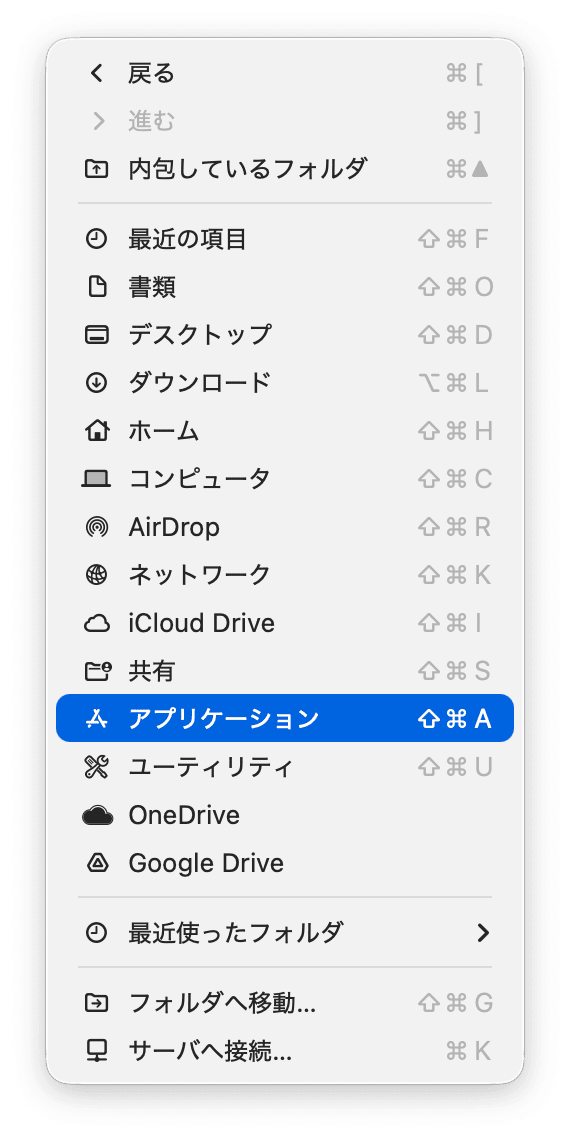
Task: Open 書類 documents folder
Action: tap(285, 287)
